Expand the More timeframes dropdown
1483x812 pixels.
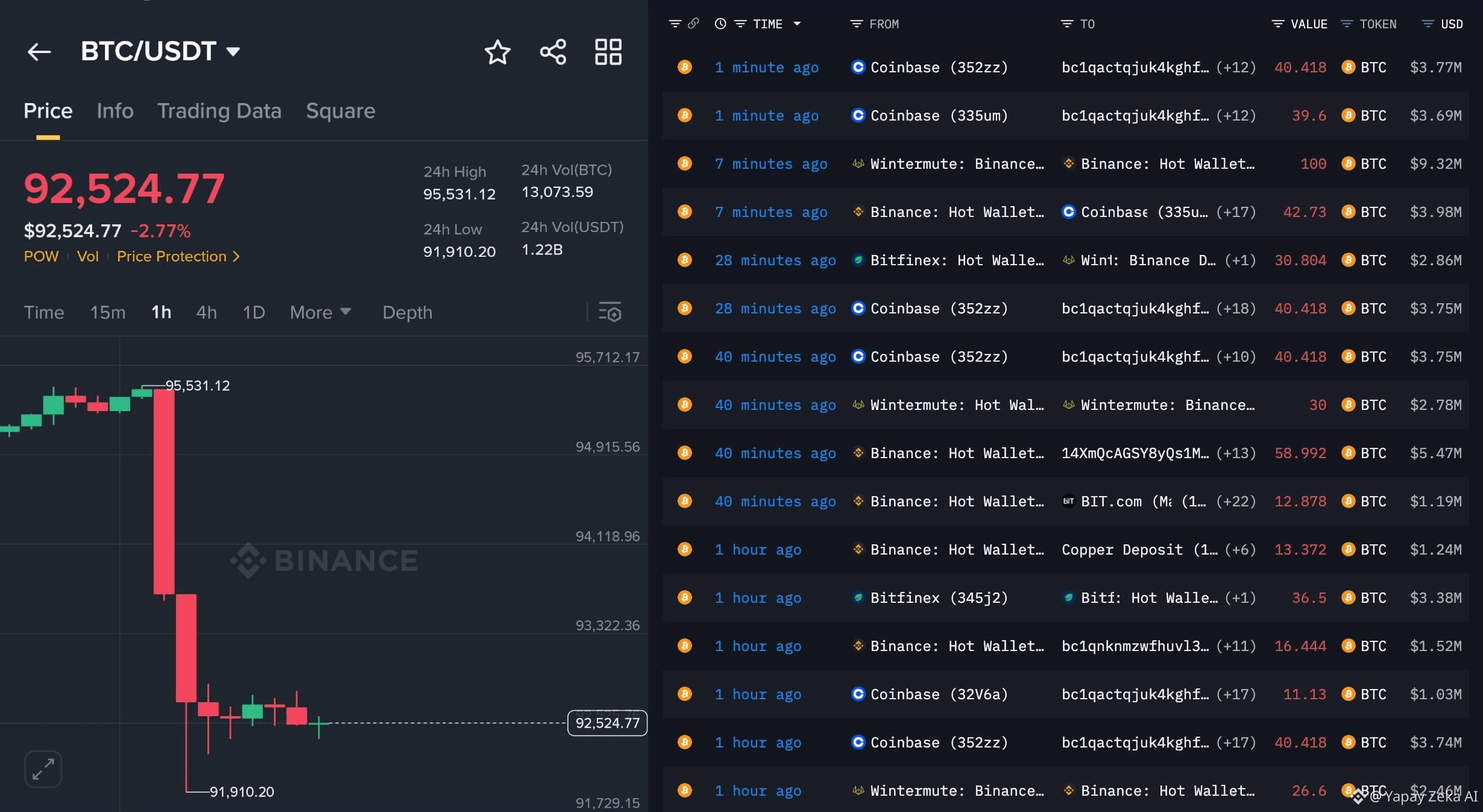pyautogui.click(x=320, y=312)
